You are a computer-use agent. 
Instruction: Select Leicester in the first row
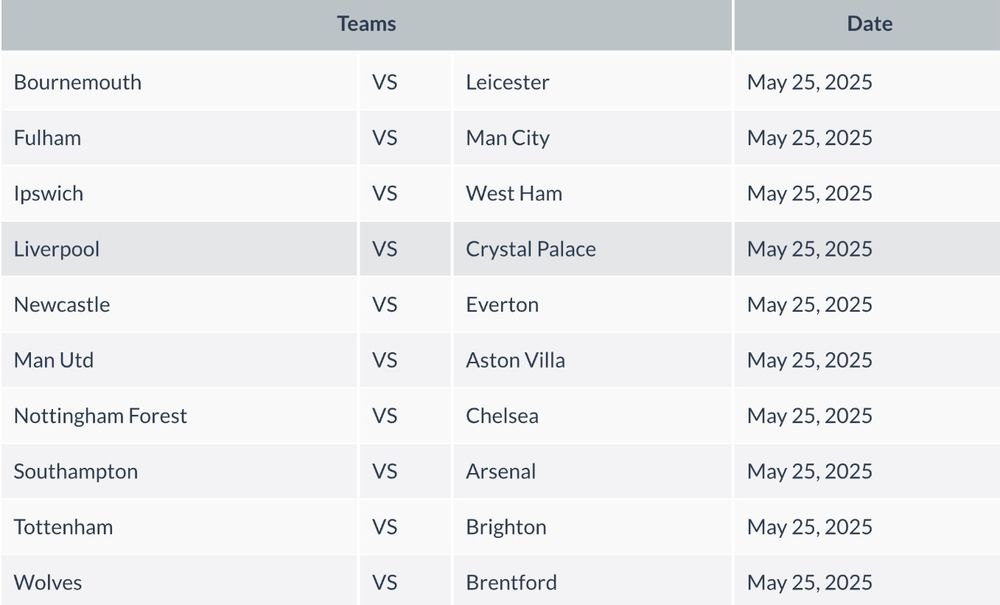click(507, 82)
